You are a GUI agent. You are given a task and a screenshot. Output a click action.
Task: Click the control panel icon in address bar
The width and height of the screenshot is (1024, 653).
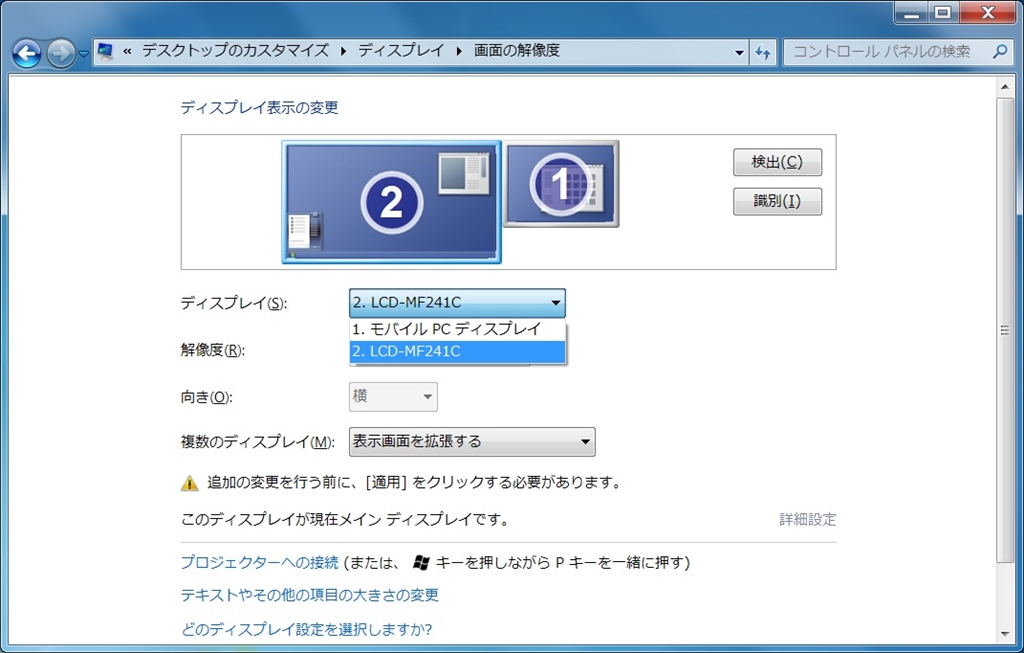click(x=105, y=51)
